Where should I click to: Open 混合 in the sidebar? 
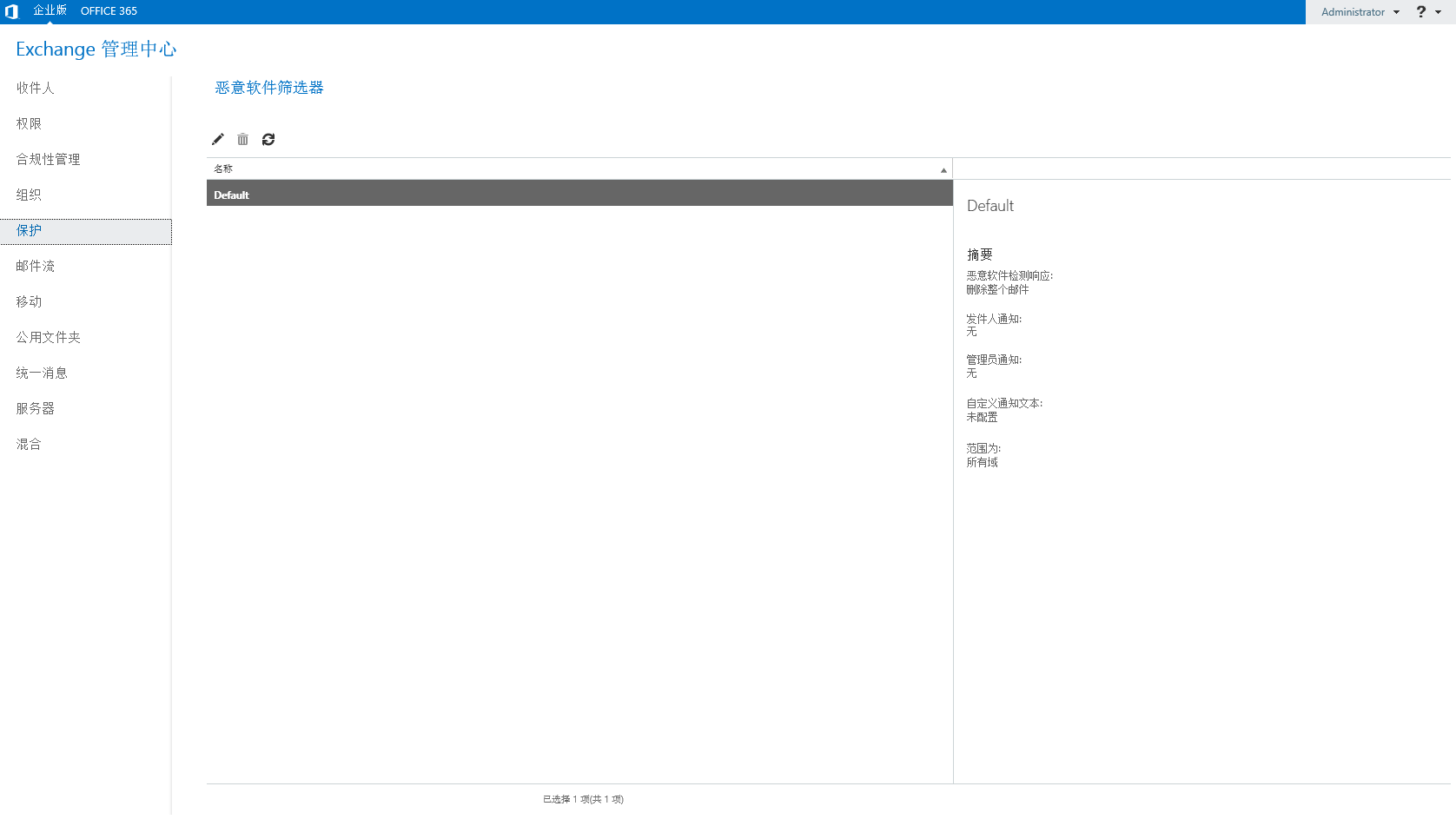(29, 444)
